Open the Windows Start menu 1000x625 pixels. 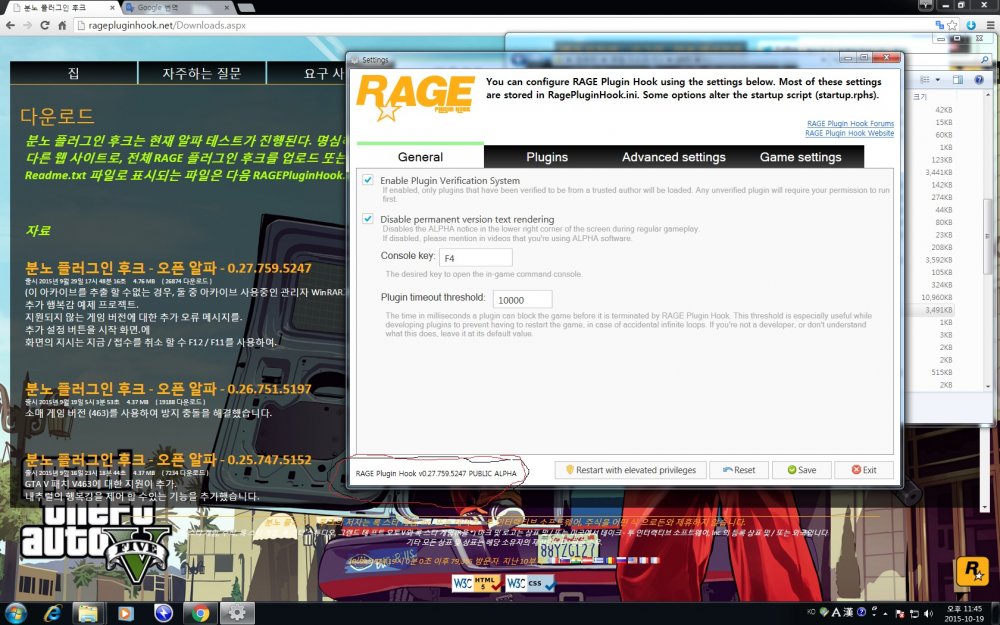15,613
